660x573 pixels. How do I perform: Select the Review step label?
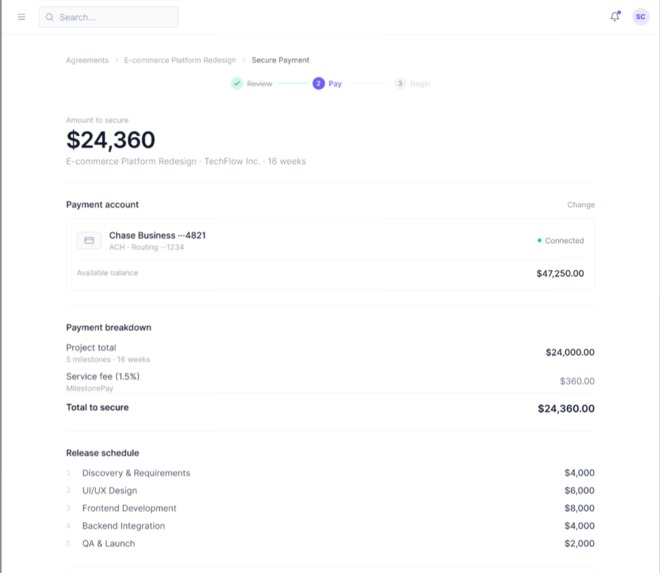pyautogui.click(x=259, y=84)
